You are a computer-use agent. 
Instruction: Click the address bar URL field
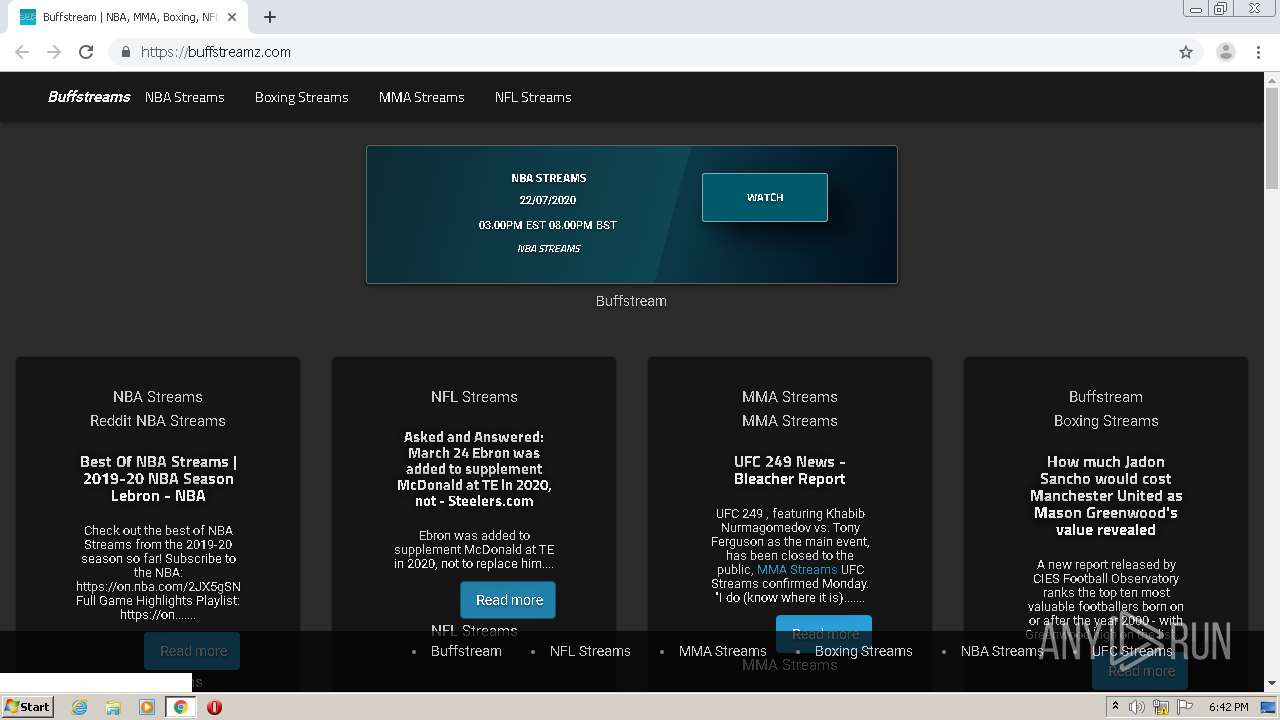(x=650, y=52)
